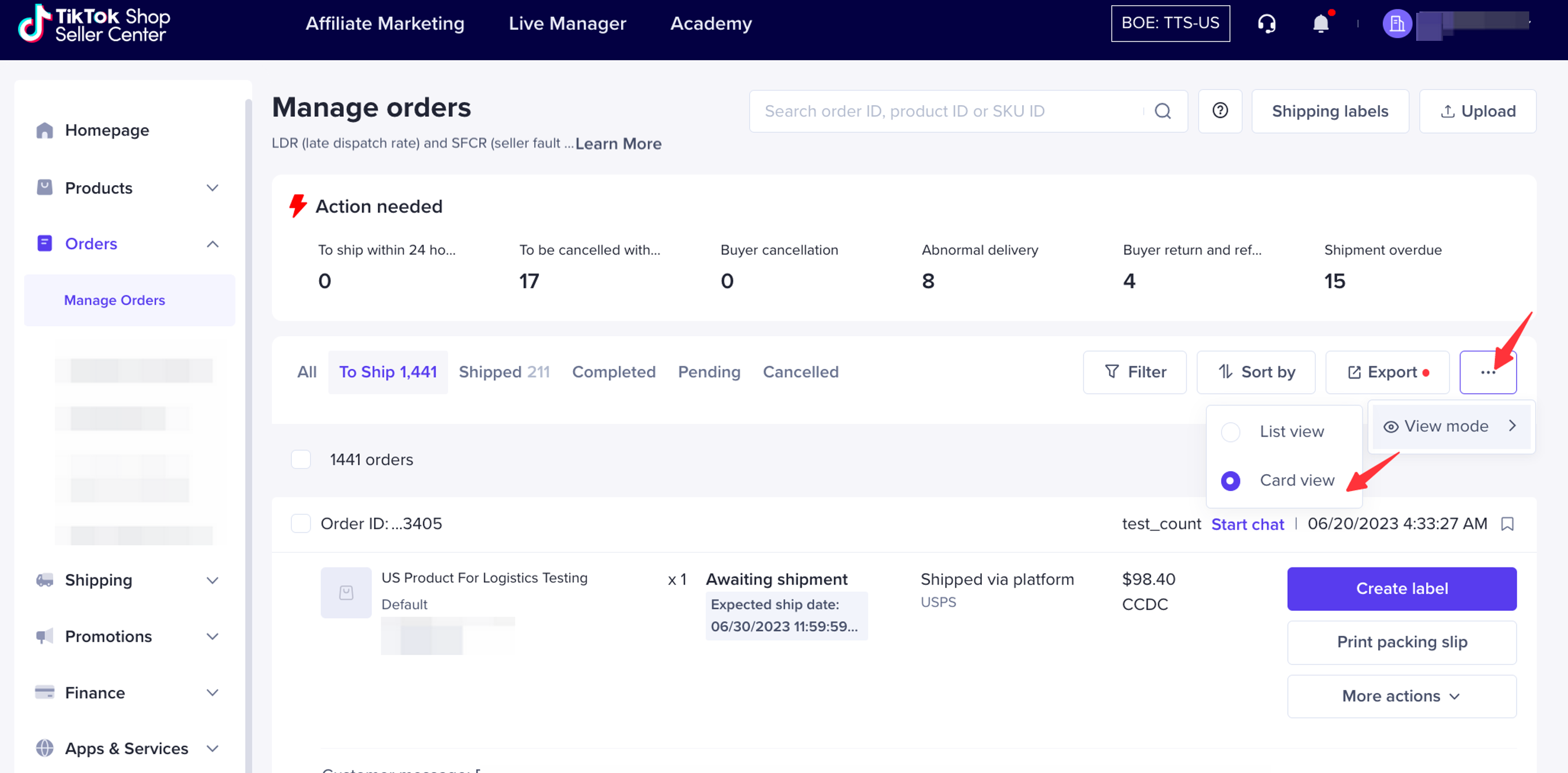This screenshot has width=1568, height=773.
Task: Click the Create label button
Action: click(1401, 589)
